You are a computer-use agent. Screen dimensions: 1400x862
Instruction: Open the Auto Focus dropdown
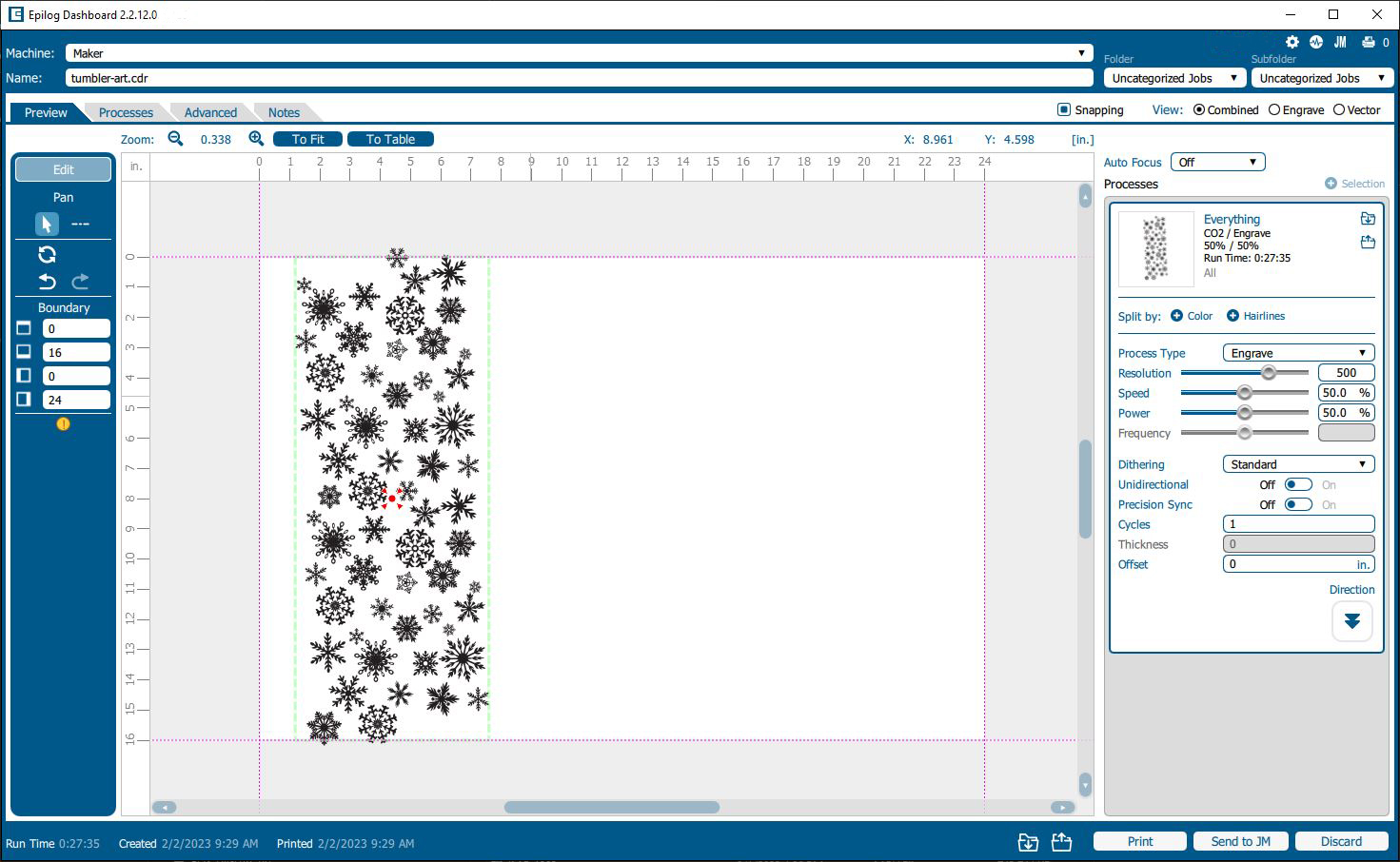(1218, 162)
